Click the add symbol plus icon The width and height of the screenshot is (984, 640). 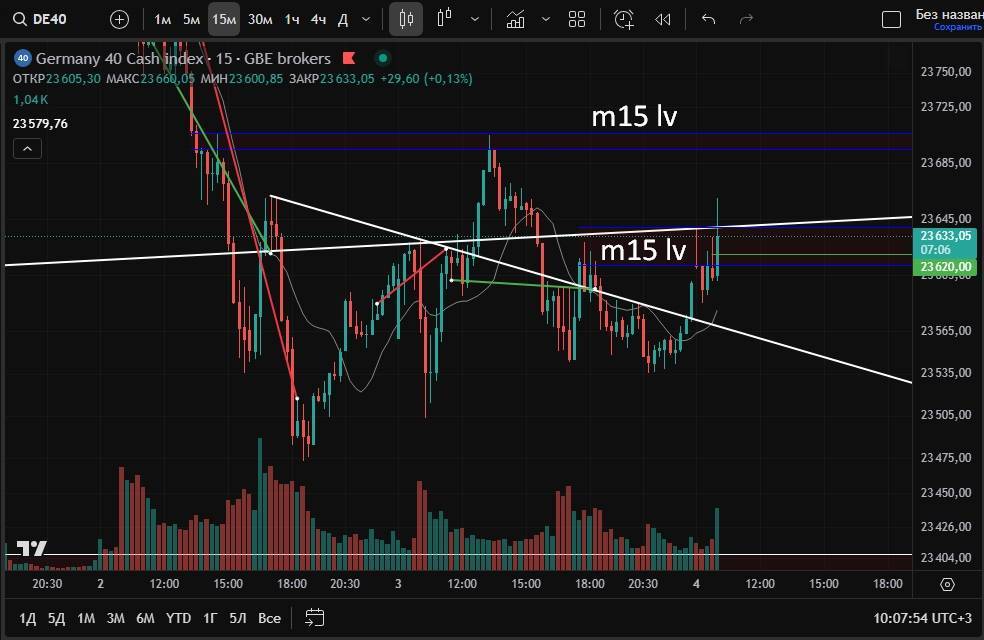pos(119,19)
